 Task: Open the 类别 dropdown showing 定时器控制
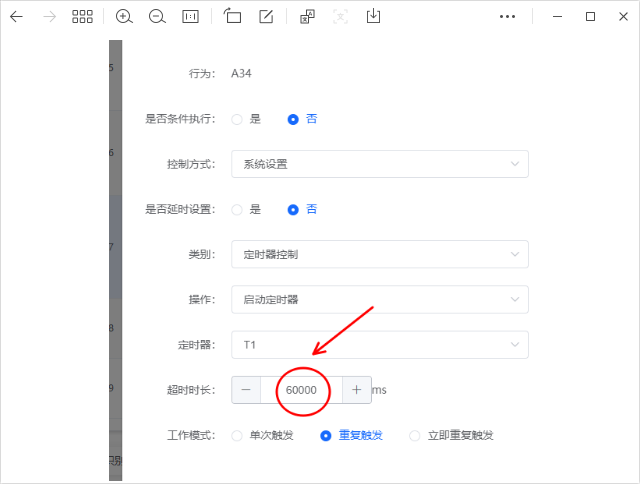[380, 254]
